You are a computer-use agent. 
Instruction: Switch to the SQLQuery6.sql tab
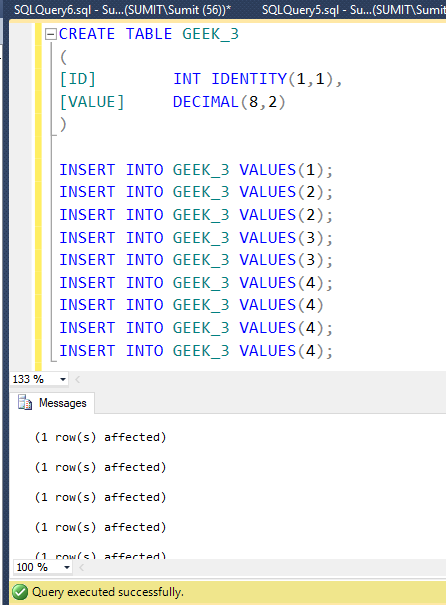click(122, 9)
